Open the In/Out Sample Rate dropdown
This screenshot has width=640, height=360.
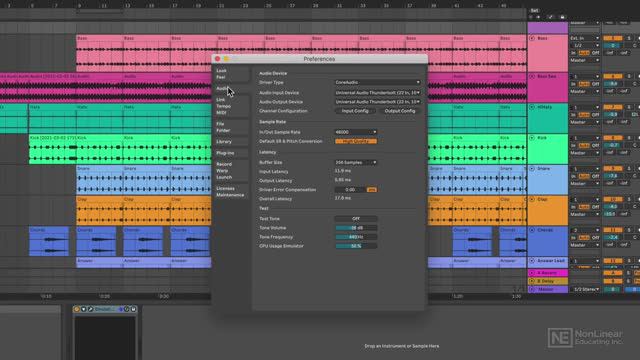[356, 132]
